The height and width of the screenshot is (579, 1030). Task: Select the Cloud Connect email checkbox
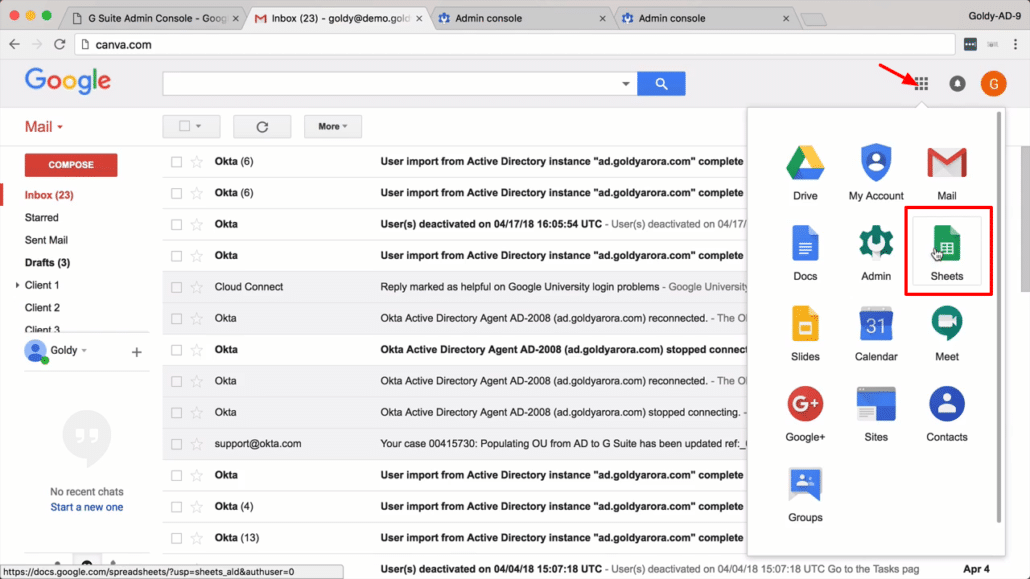[176, 287]
